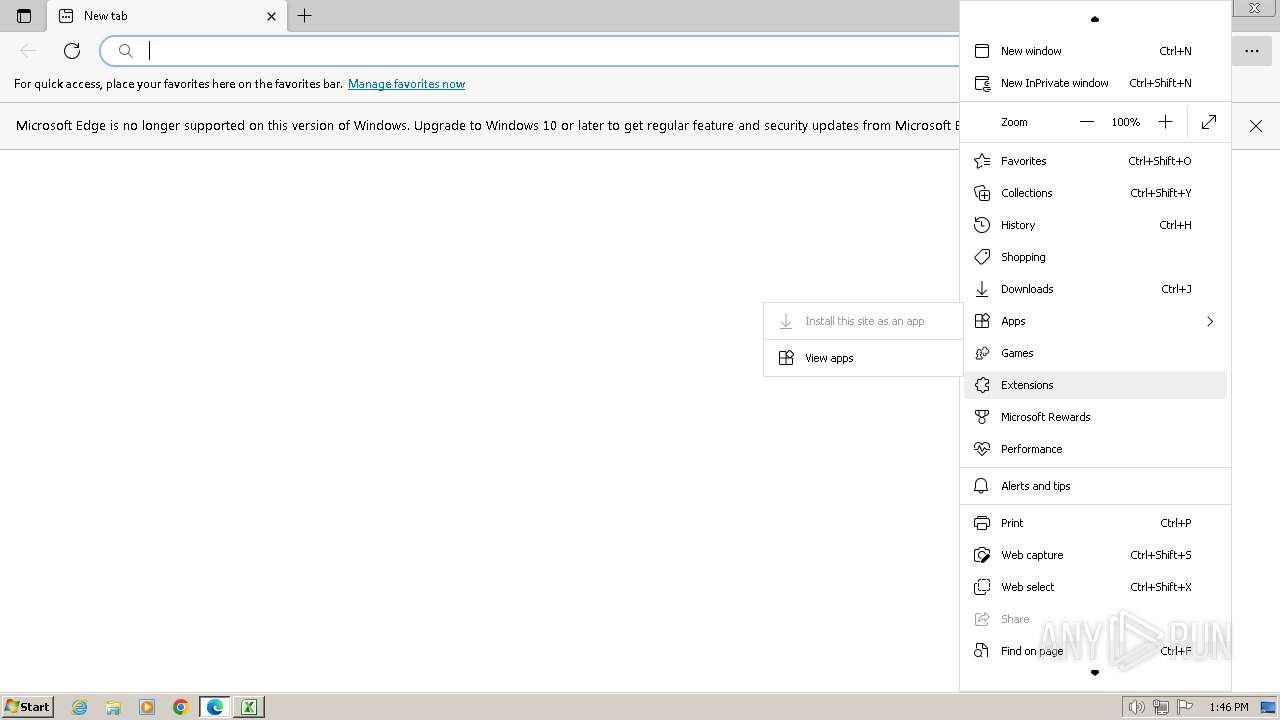Click the Performance heartbeat icon

[x=982, y=449]
